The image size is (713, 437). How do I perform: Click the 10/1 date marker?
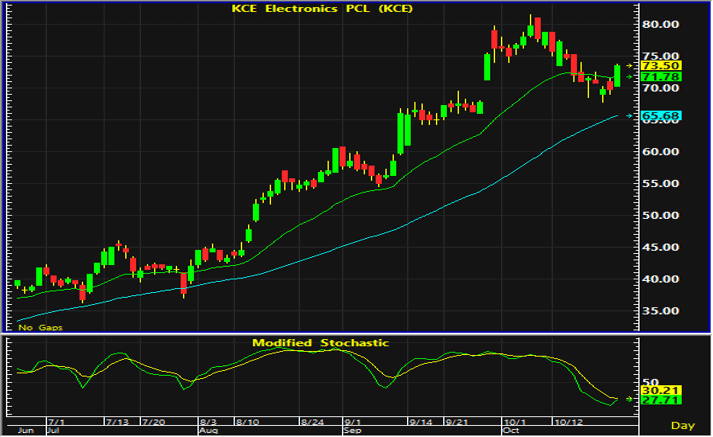[514, 422]
